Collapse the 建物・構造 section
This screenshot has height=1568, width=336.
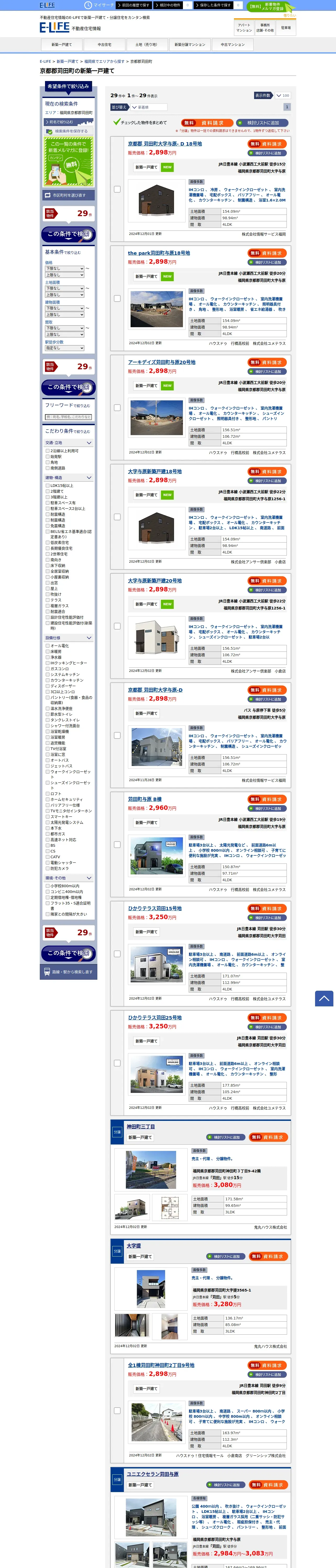click(68, 478)
